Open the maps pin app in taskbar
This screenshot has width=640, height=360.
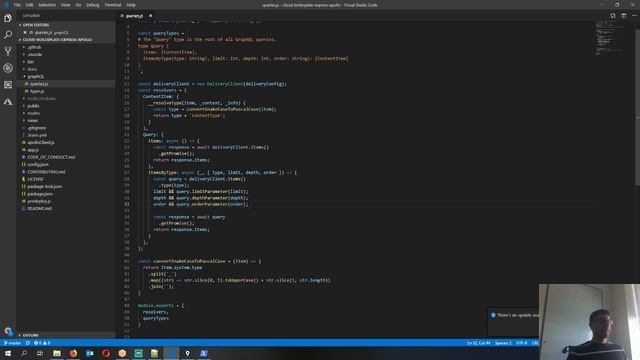187,353
